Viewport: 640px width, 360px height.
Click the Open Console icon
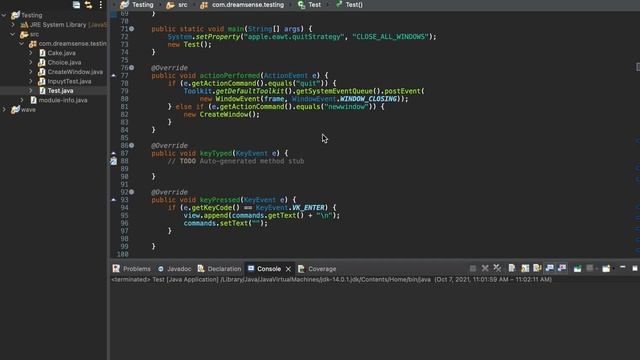click(x=606, y=268)
